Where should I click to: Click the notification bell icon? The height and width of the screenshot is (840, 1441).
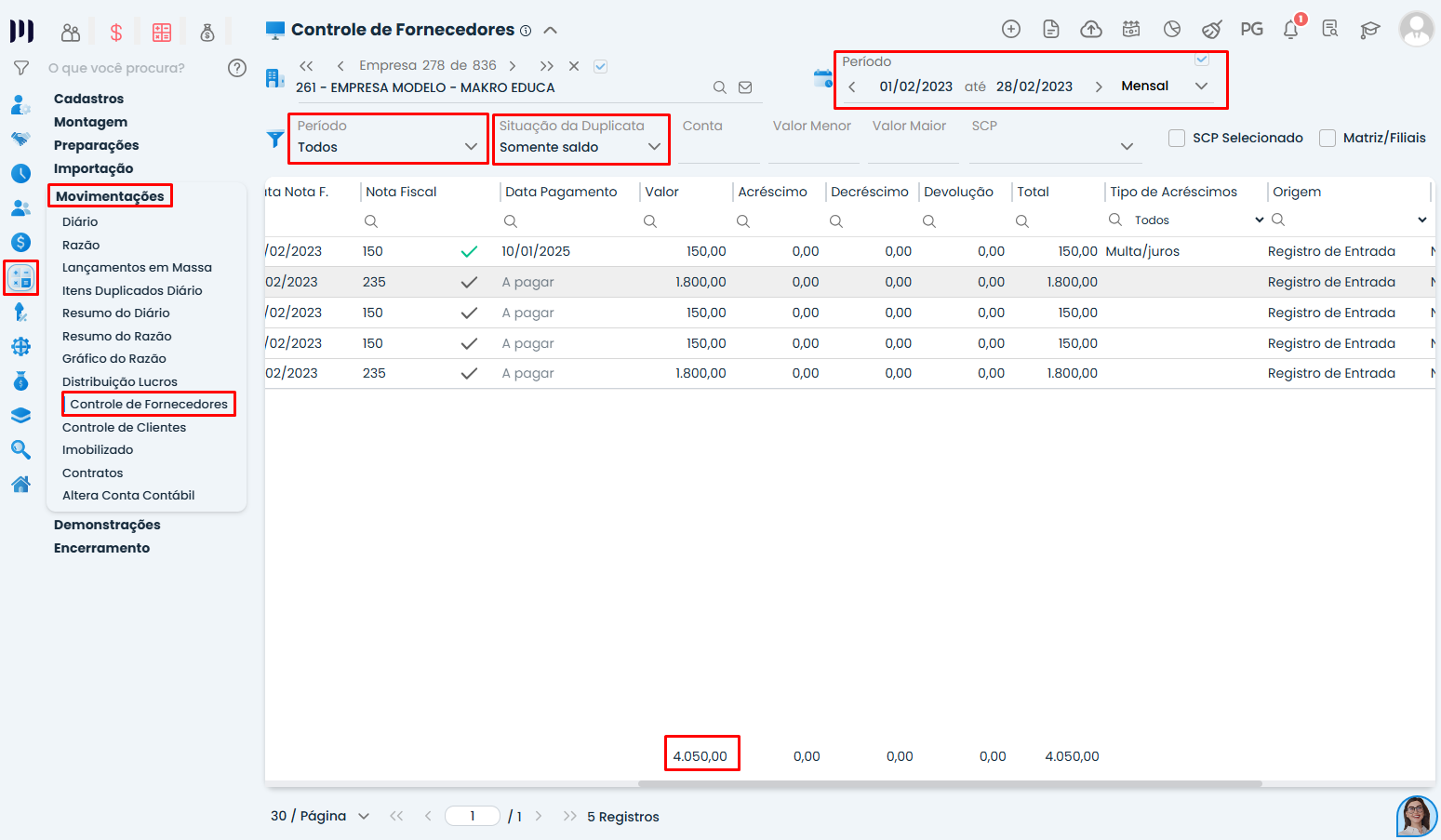tap(1291, 30)
